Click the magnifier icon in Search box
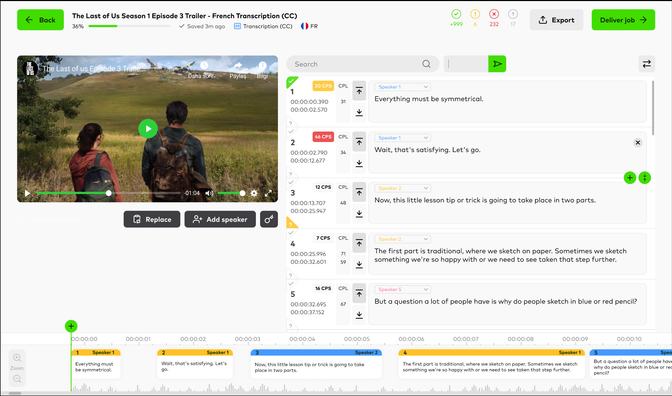This screenshot has height=396, width=672. [426, 64]
